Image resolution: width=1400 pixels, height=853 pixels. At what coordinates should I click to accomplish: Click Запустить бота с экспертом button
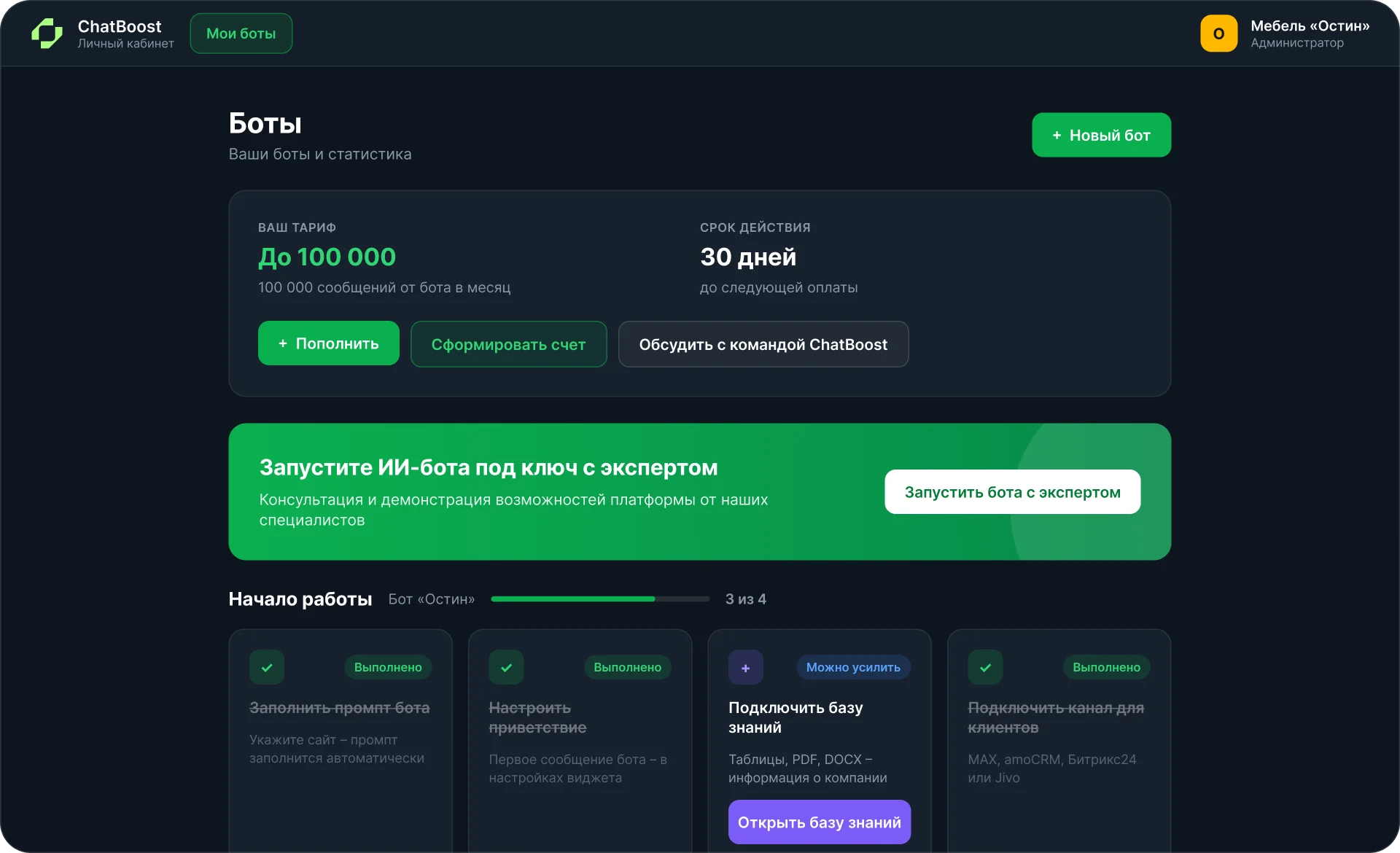1012,492
